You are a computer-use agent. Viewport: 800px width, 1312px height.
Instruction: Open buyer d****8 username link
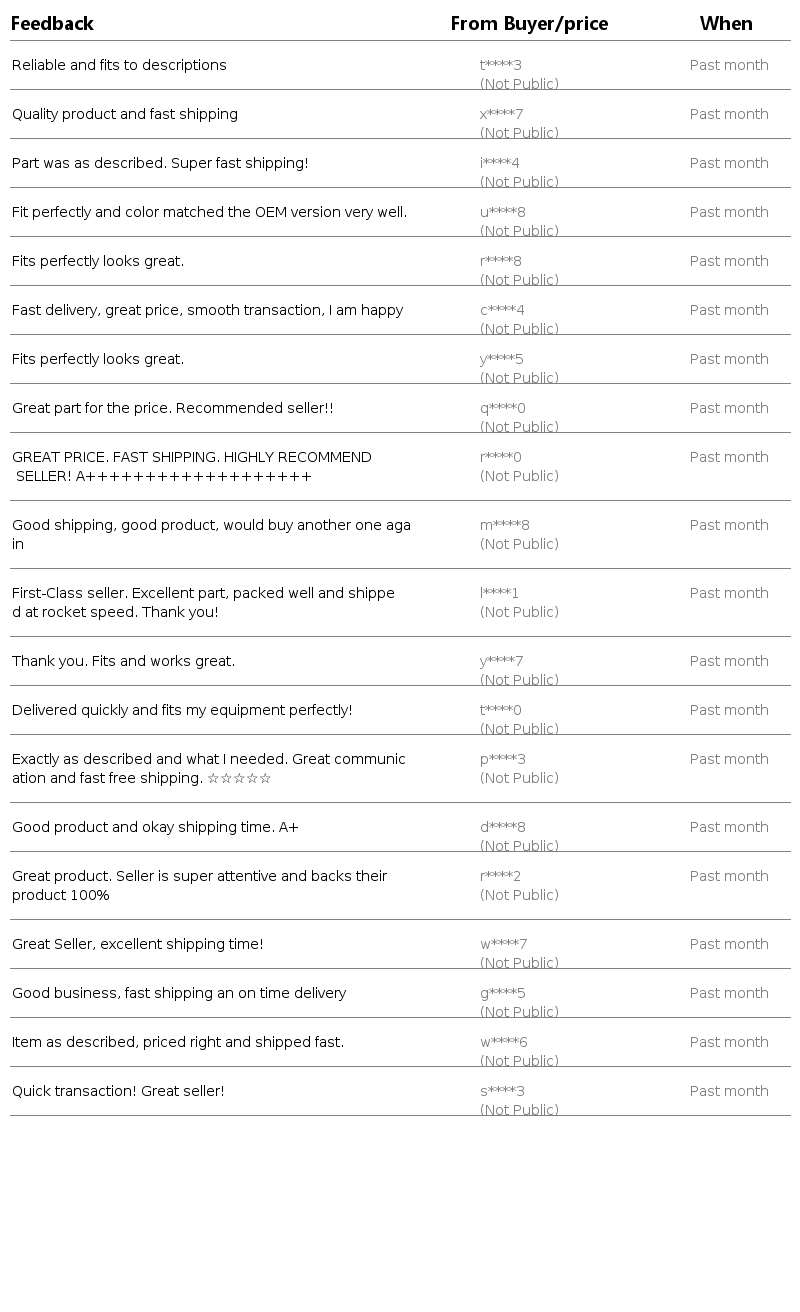click(x=502, y=827)
